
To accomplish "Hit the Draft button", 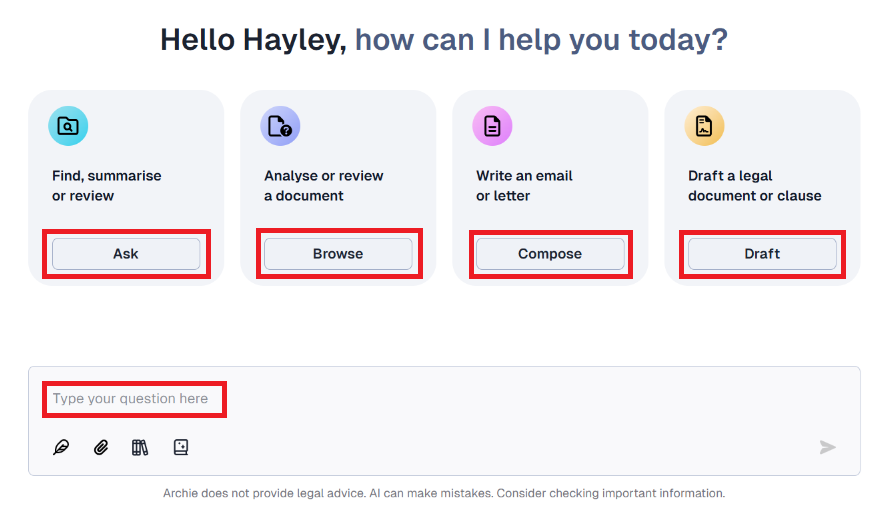I will click(x=762, y=254).
